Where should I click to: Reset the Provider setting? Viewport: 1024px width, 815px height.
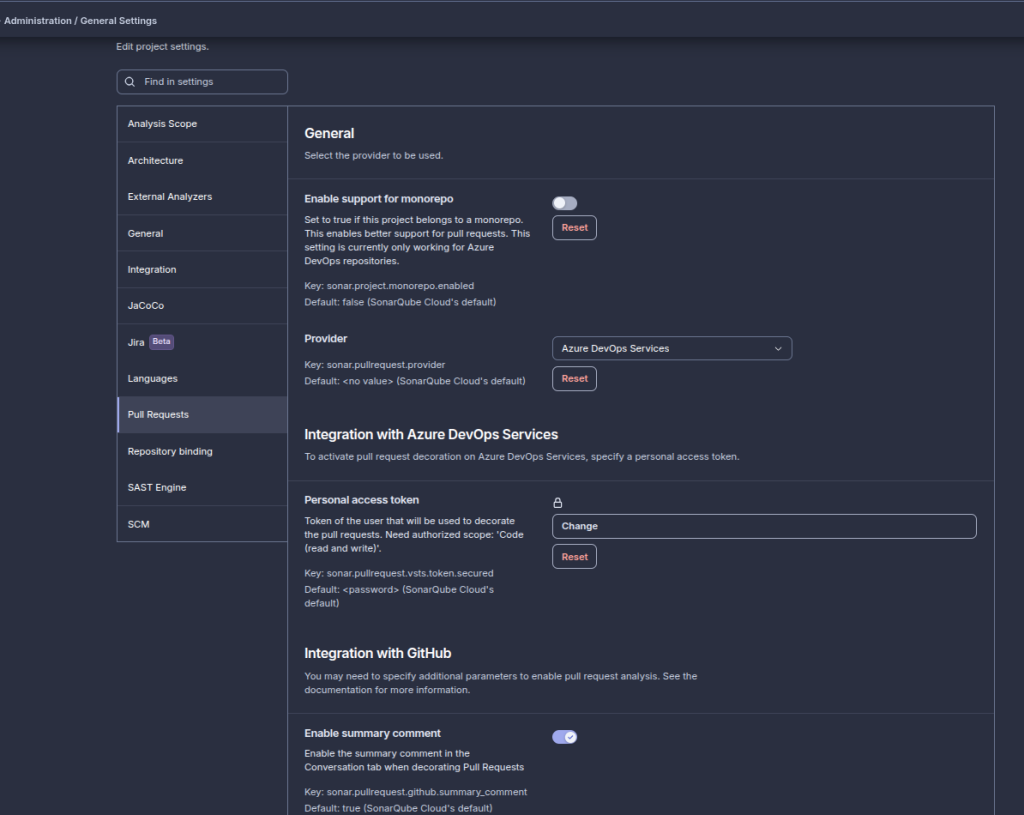click(574, 379)
